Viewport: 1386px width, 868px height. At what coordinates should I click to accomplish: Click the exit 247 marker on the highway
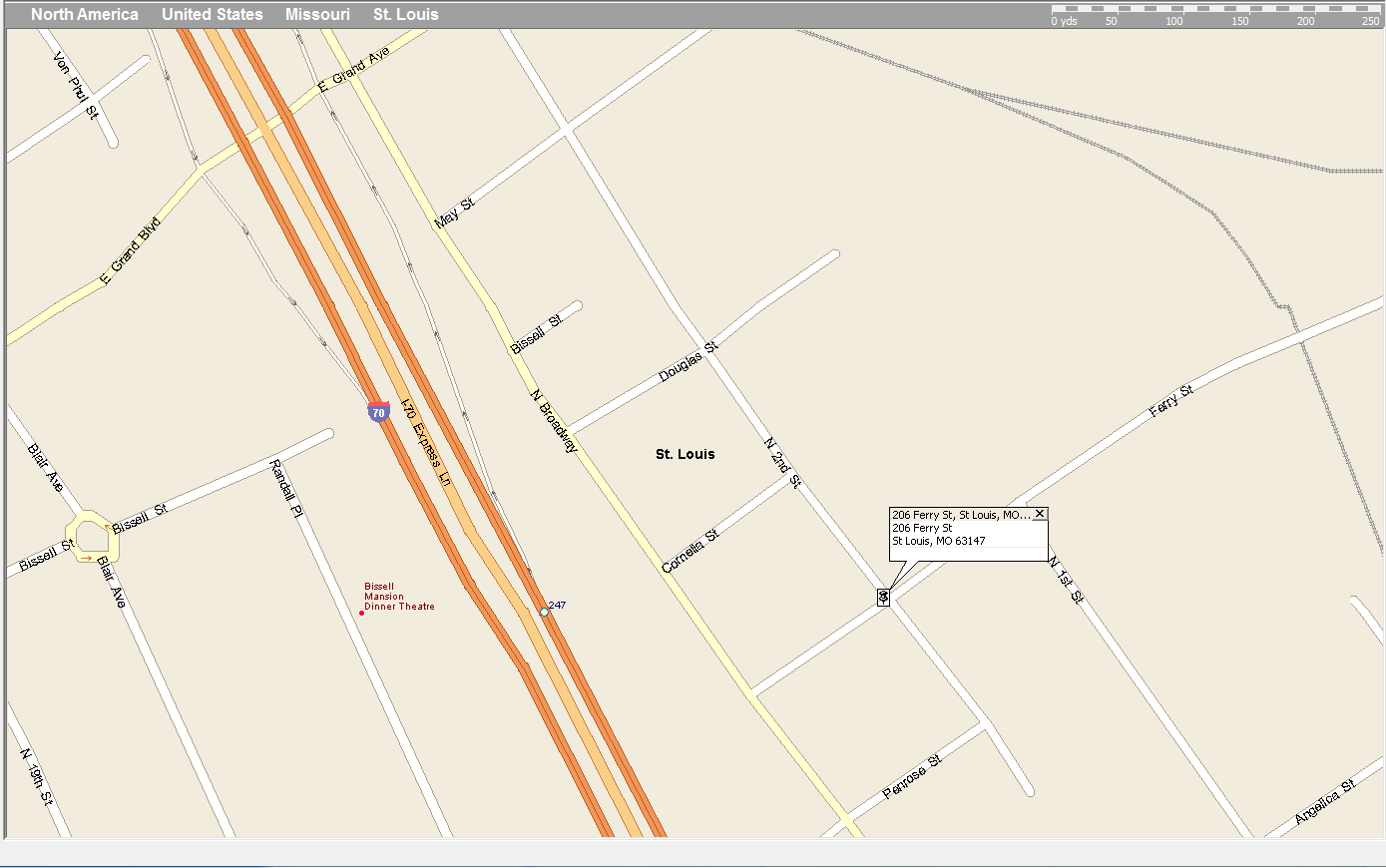544,612
